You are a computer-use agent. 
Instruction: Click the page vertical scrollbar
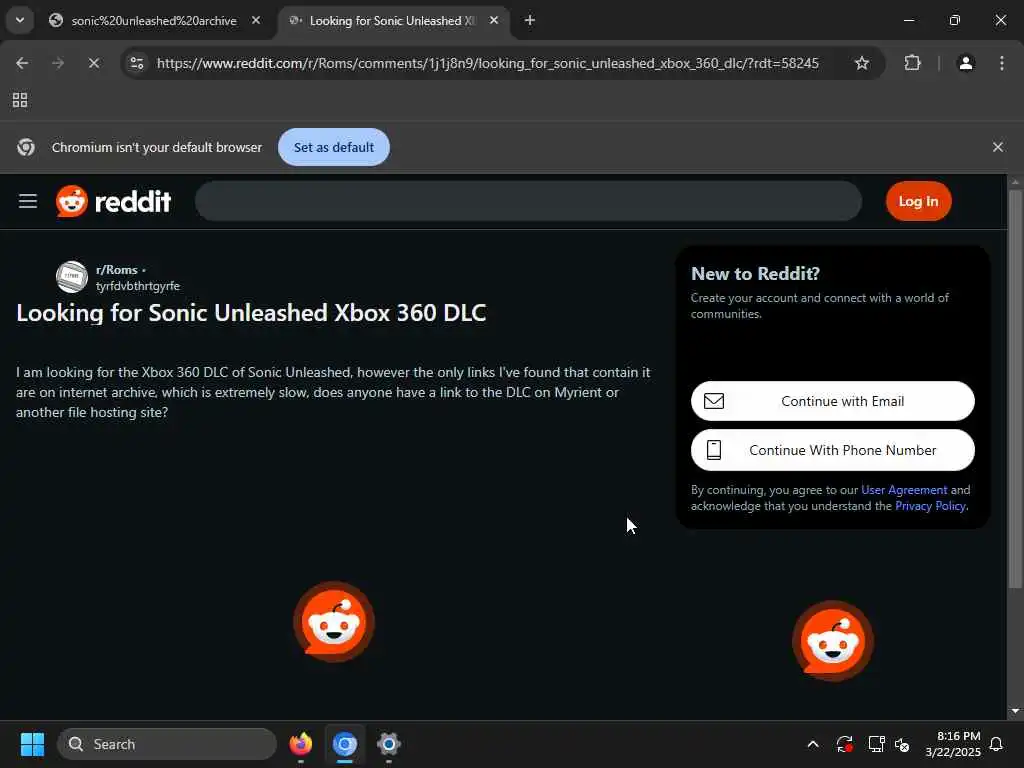1014,389
